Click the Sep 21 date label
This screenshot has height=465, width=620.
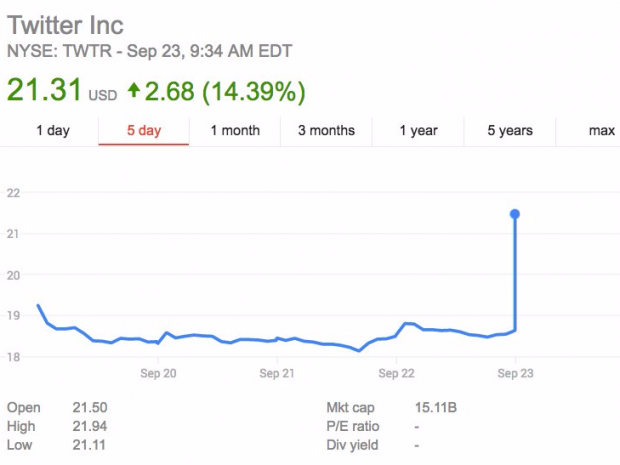(x=276, y=373)
